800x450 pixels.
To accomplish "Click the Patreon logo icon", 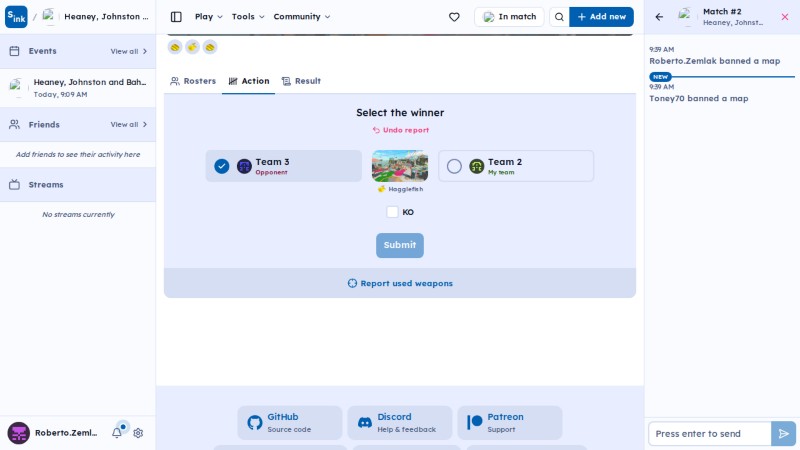I will [474, 422].
